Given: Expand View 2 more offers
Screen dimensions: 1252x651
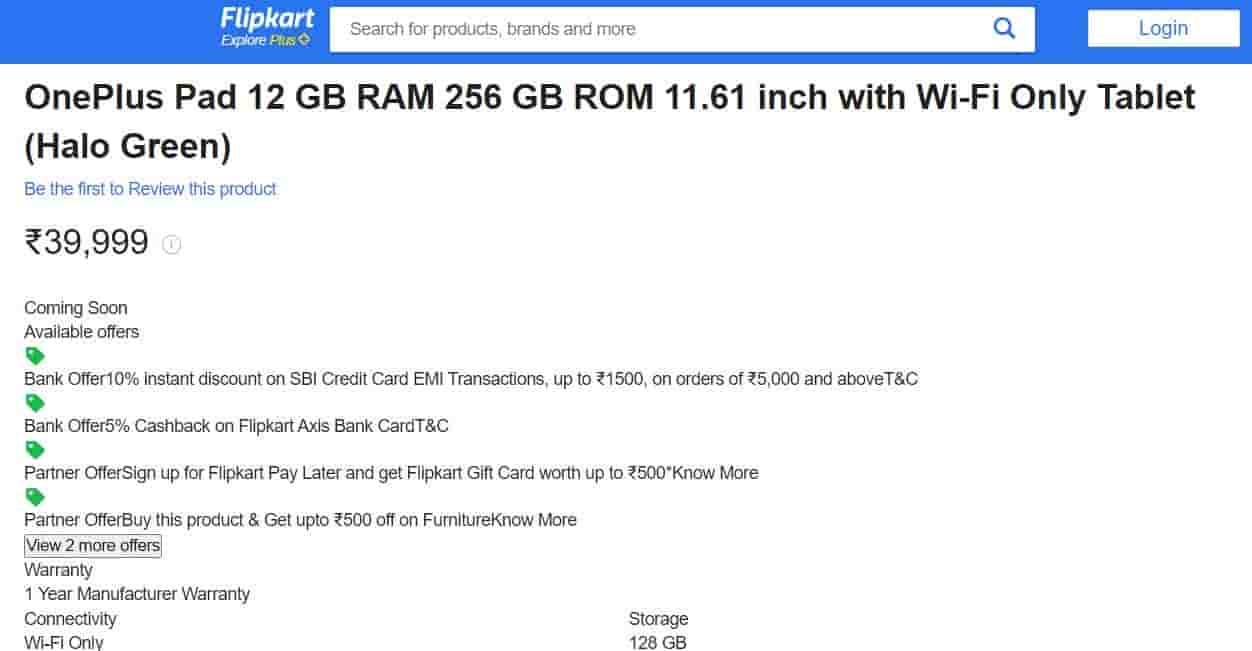Looking at the screenshot, I should point(93,546).
